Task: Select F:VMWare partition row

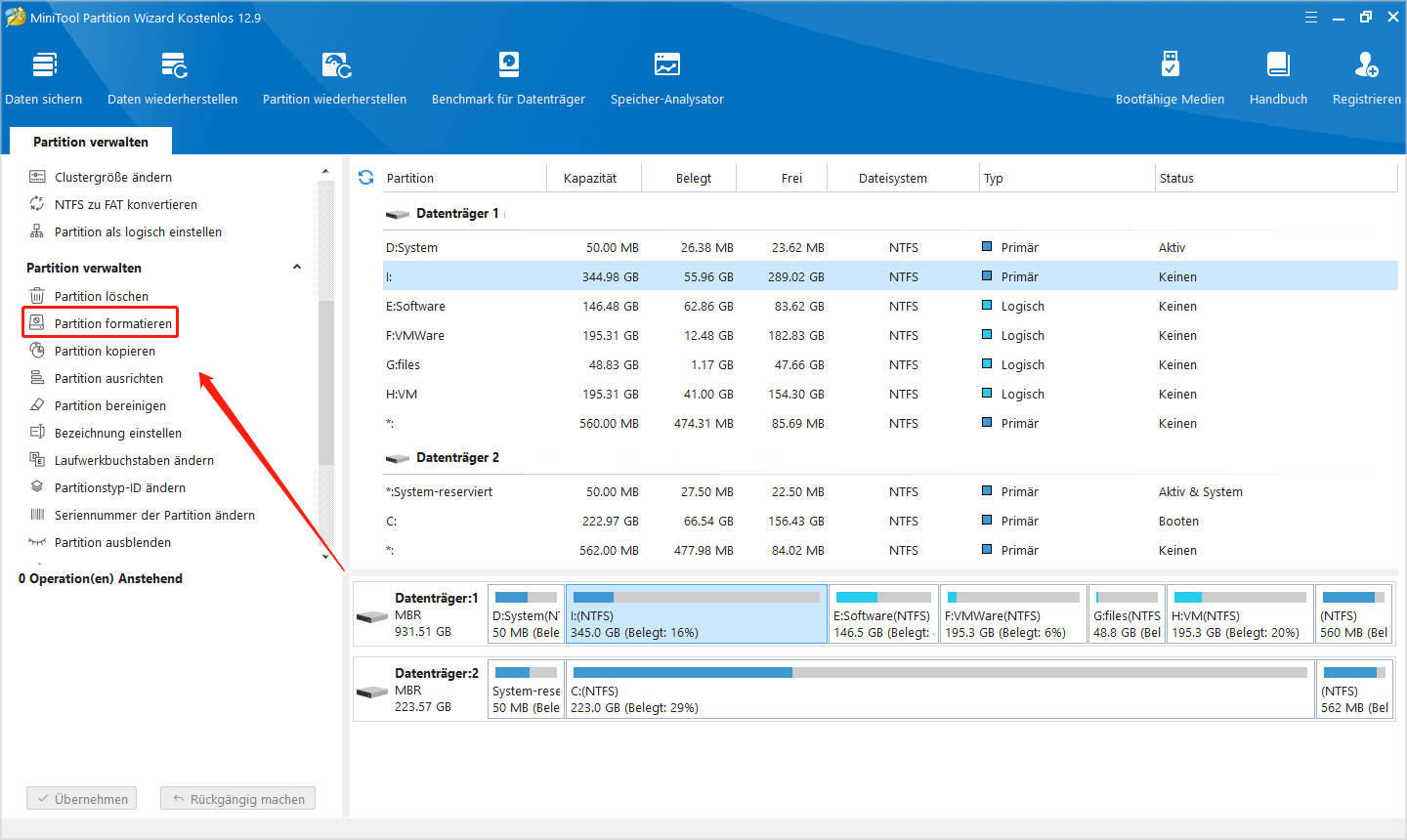Action: tap(890, 335)
